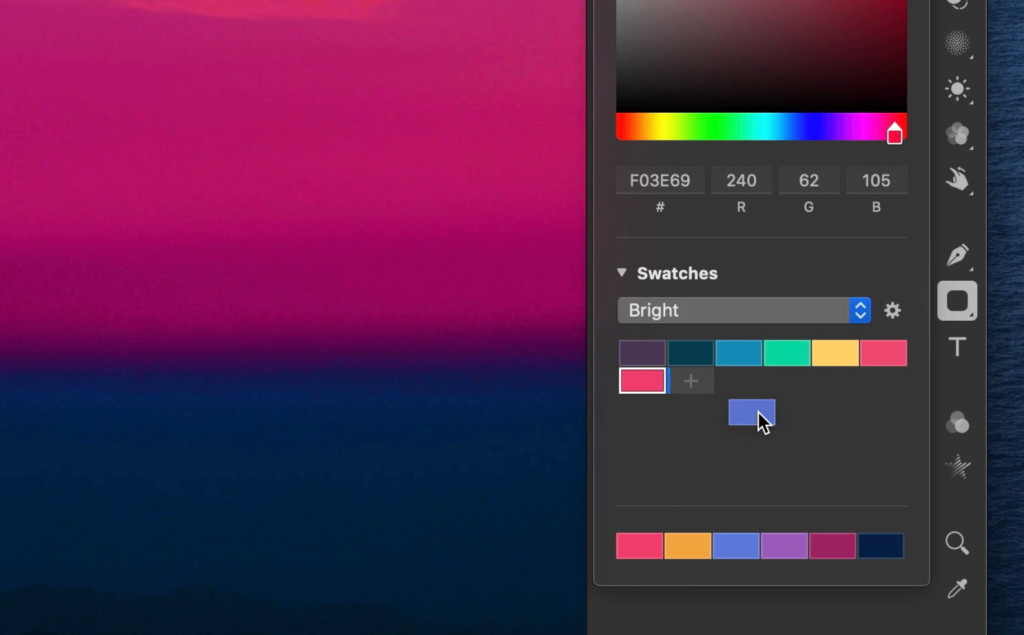
Task: Select the yellow swatch in Bright collection
Action: pos(835,352)
